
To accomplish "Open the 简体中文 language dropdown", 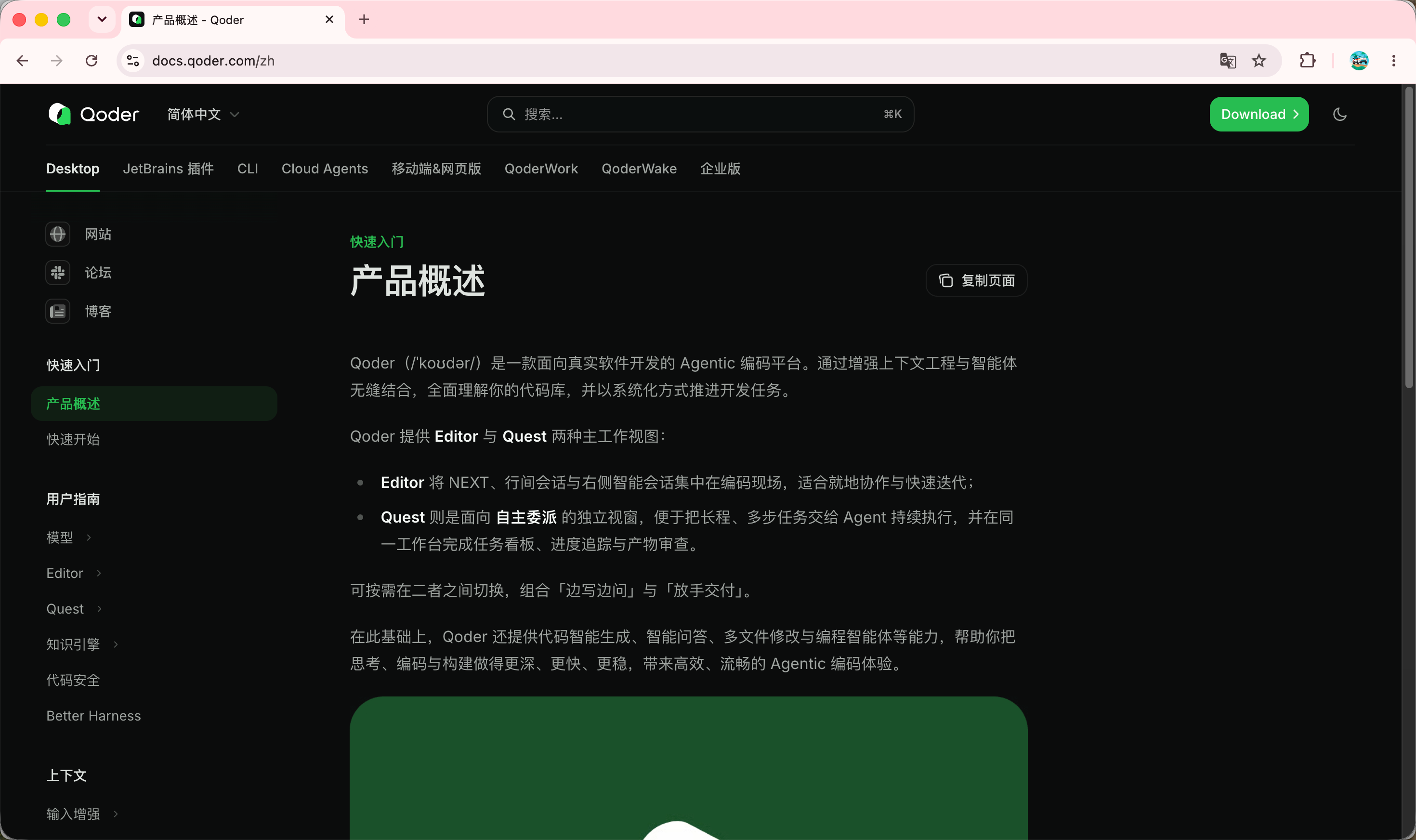I will [x=203, y=114].
